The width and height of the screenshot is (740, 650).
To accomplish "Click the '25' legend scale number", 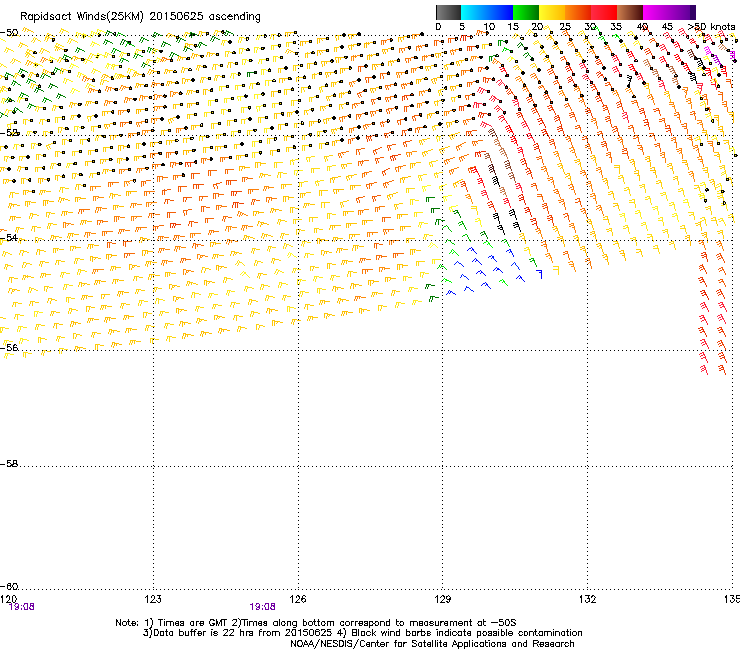I will [565, 27].
